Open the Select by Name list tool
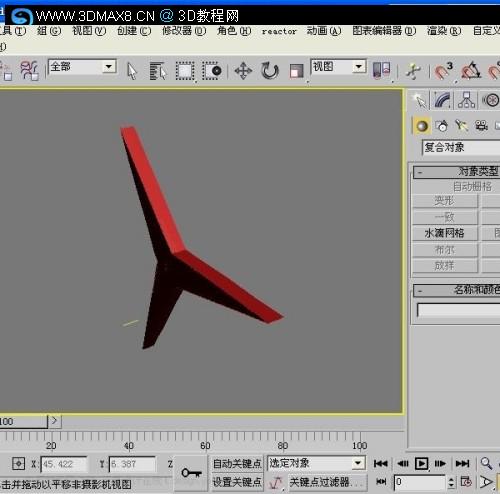Viewport: 500px width, 494px height. 158,71
